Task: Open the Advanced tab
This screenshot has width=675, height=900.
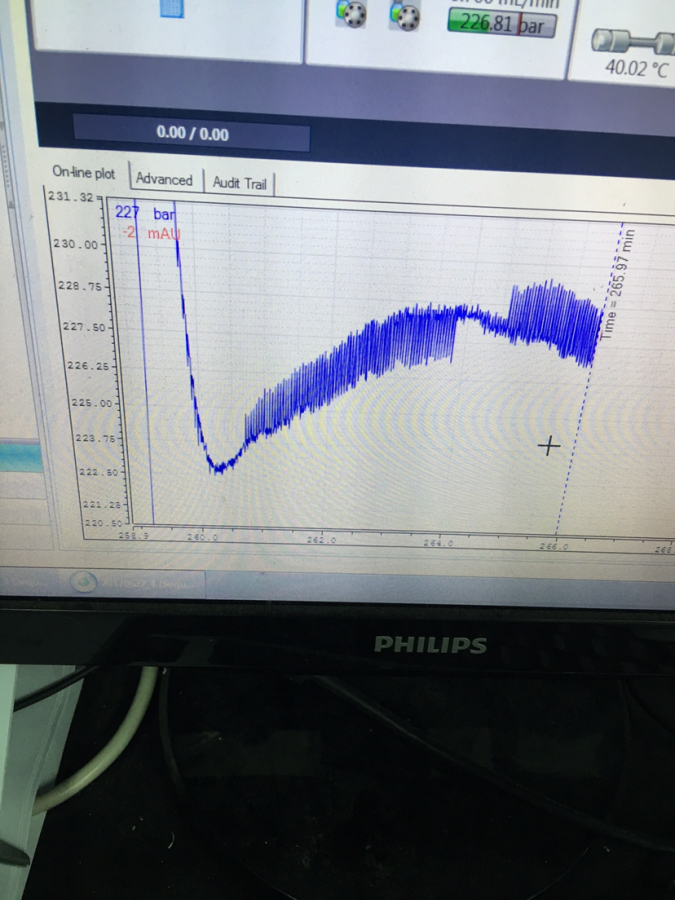Action: pos(164,180)
